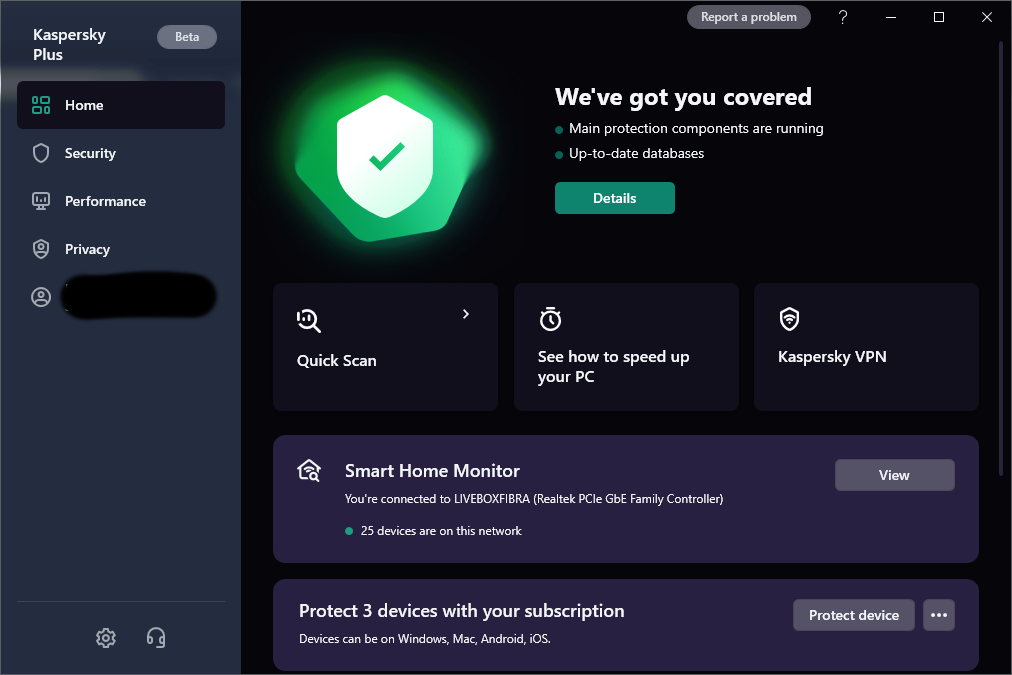Select Home in the sidebar
This screenshot has height=675, width=1012.
(x=84, y=105)
